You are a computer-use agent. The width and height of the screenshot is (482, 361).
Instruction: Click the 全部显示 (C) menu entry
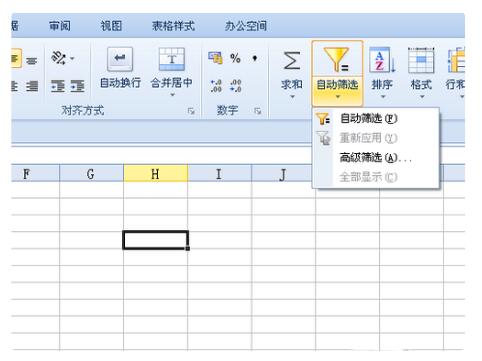click(x=376, y=177)
